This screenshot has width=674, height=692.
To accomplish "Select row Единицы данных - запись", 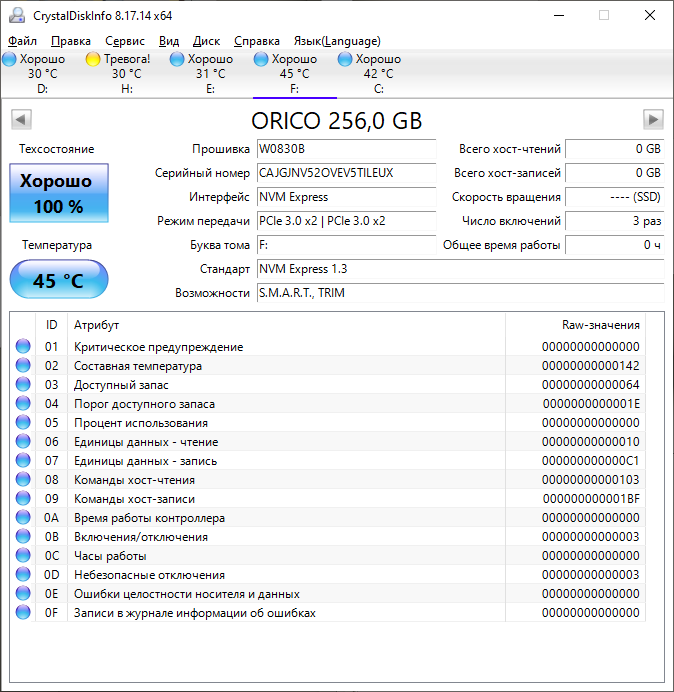I will click(328, 460).
